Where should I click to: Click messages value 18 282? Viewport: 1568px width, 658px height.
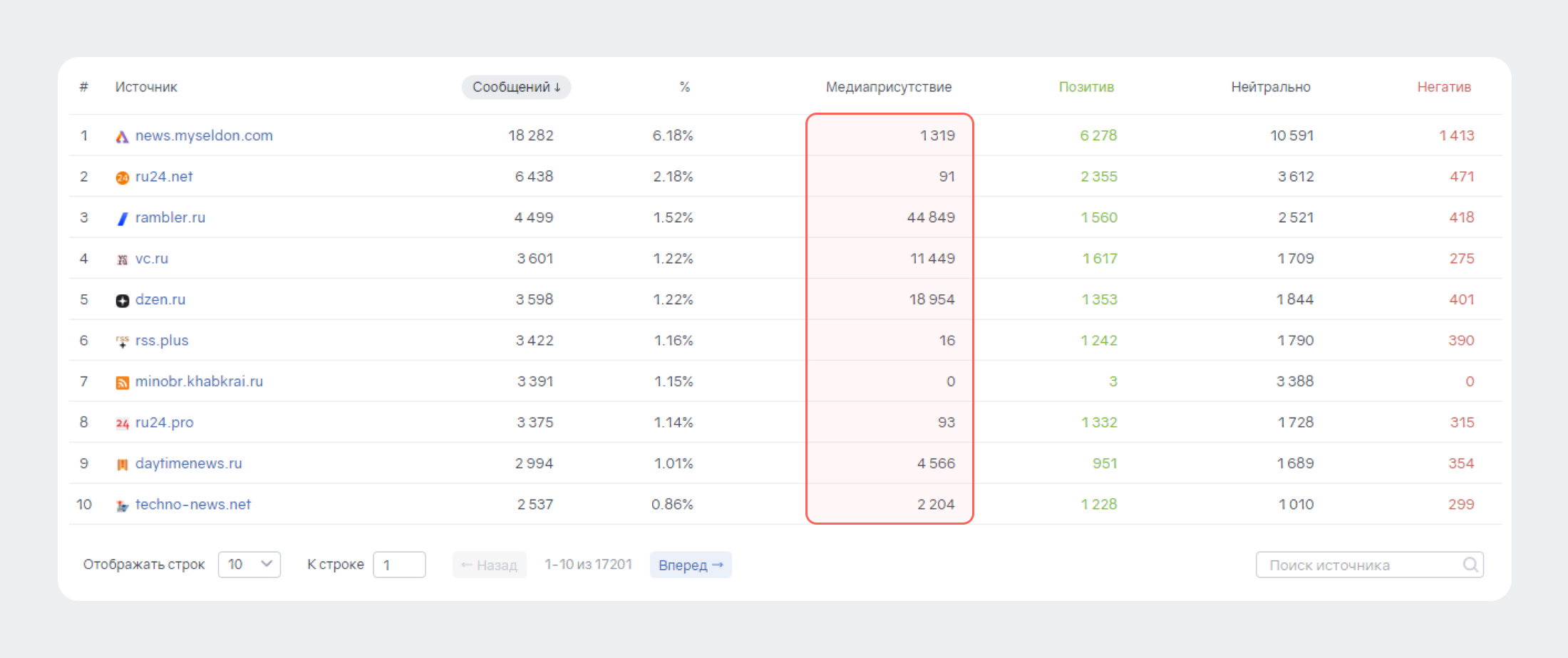coord(531,135)
